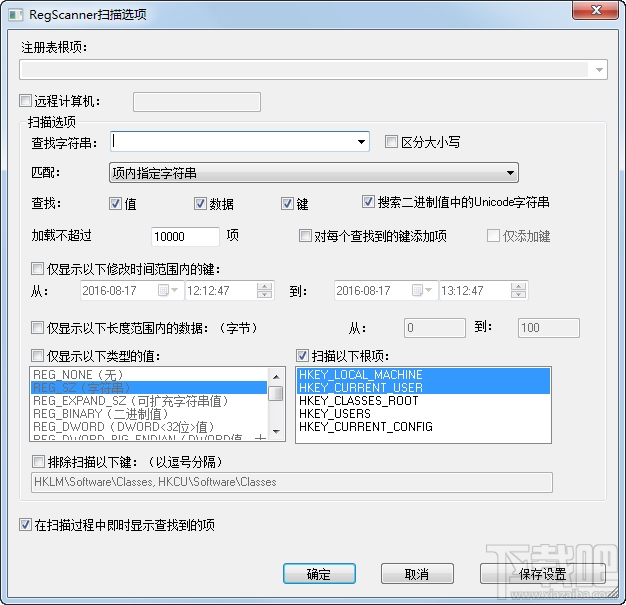Select HKEY_CURRENT_CONFIG root key

pos(424,427)
